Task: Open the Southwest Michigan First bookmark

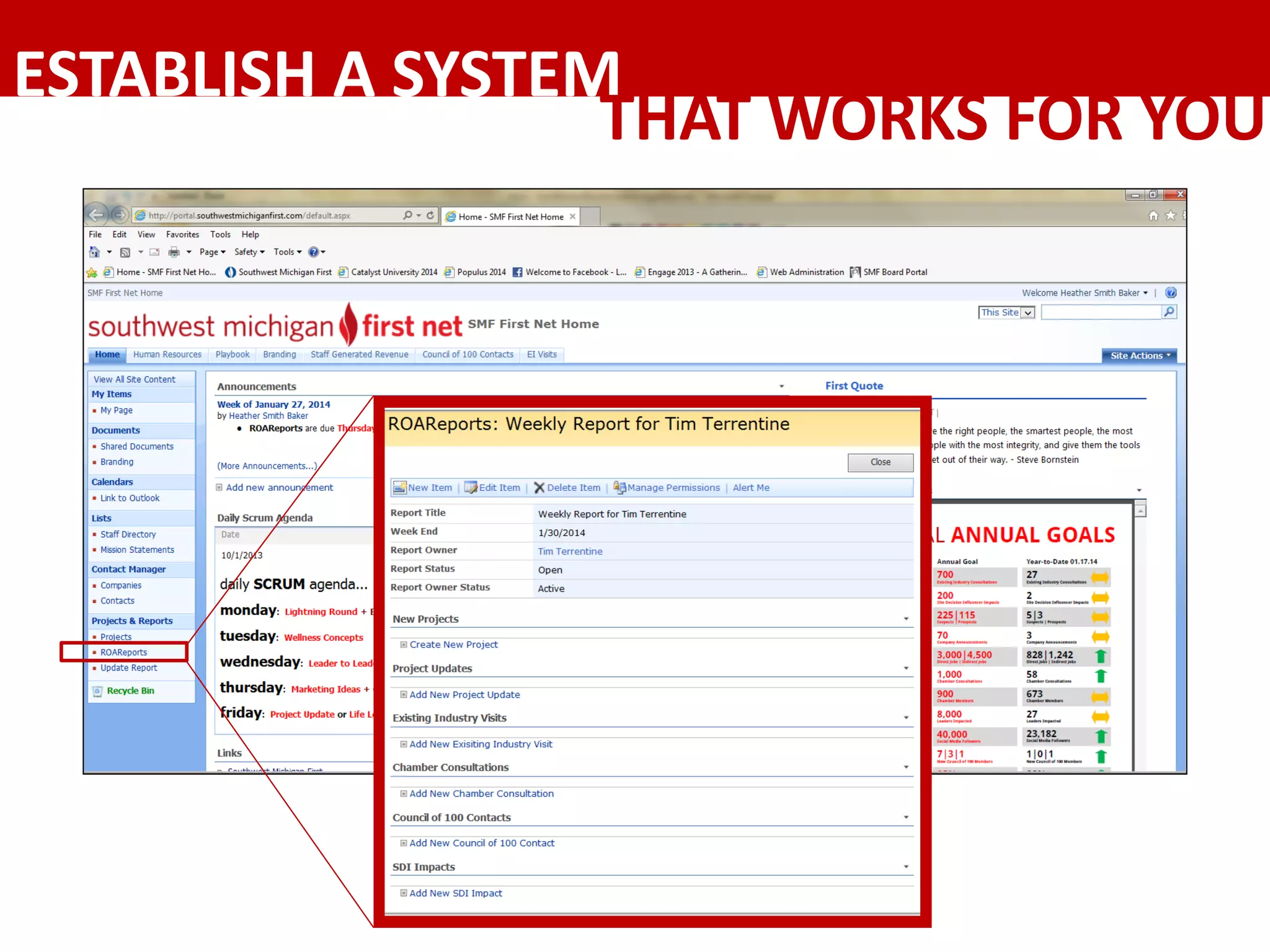Action: [x=278, y=272]
